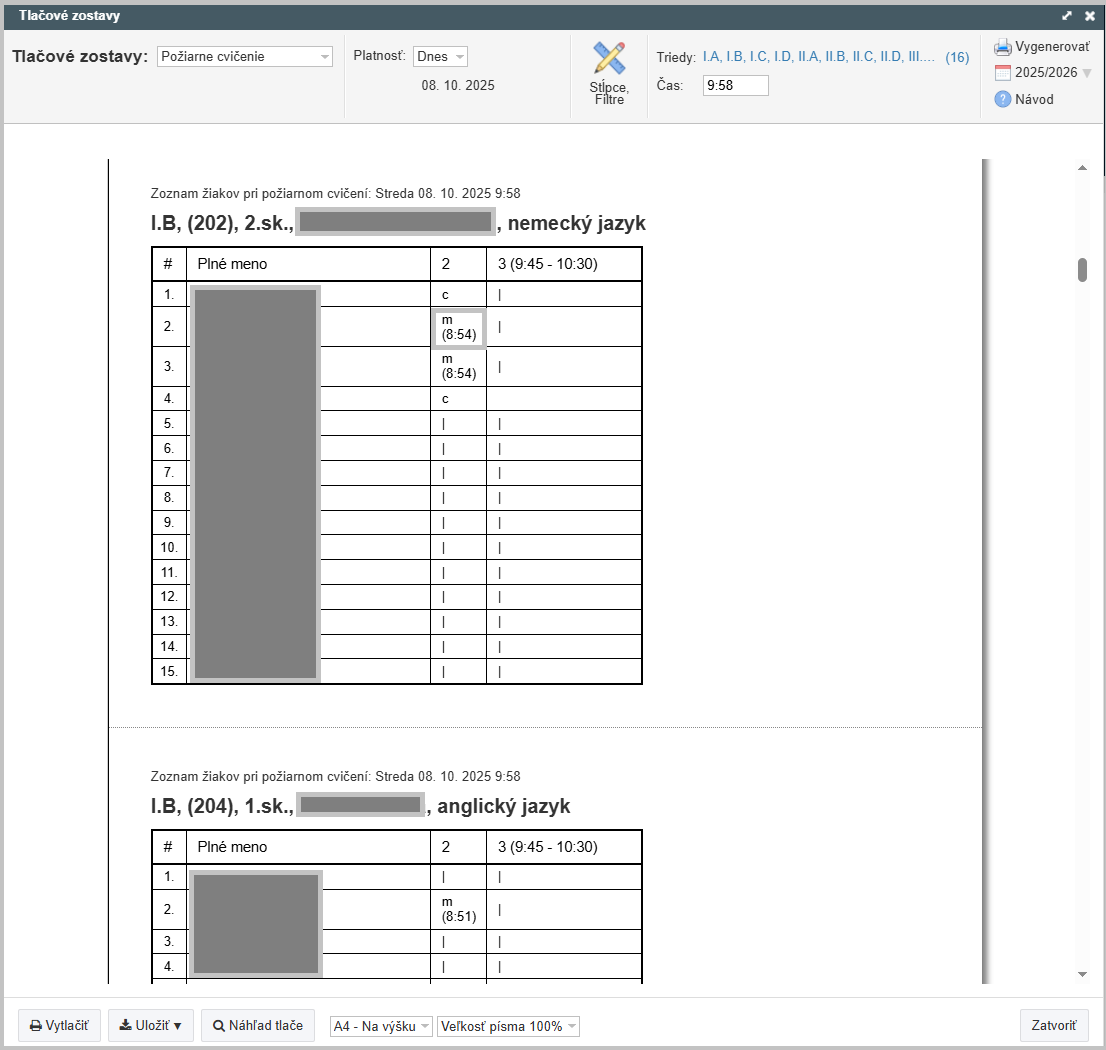Click the scrollbar down arrow
Image resolution: width=1106 pixels, height=1050 pixels.
[1082, 974]
